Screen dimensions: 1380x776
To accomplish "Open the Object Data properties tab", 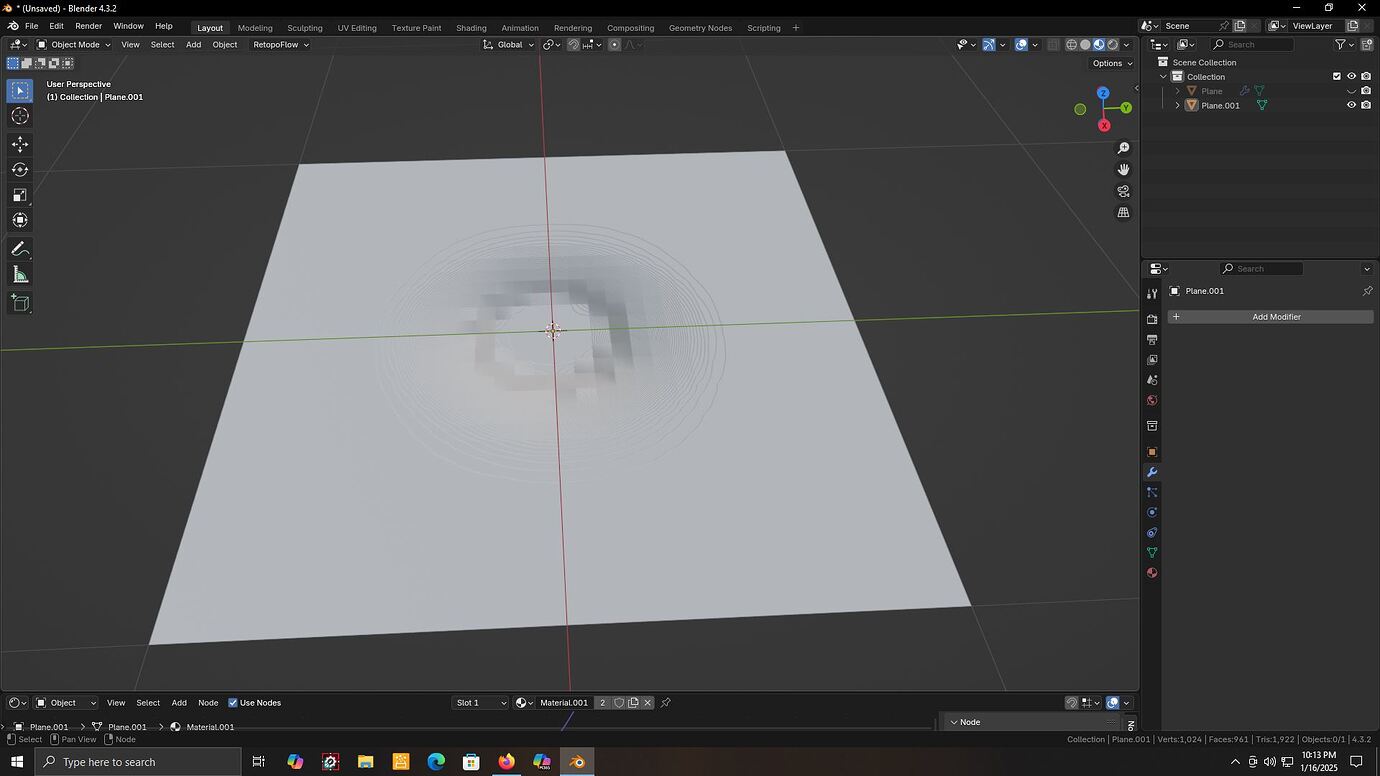I will coord(1152,553).
